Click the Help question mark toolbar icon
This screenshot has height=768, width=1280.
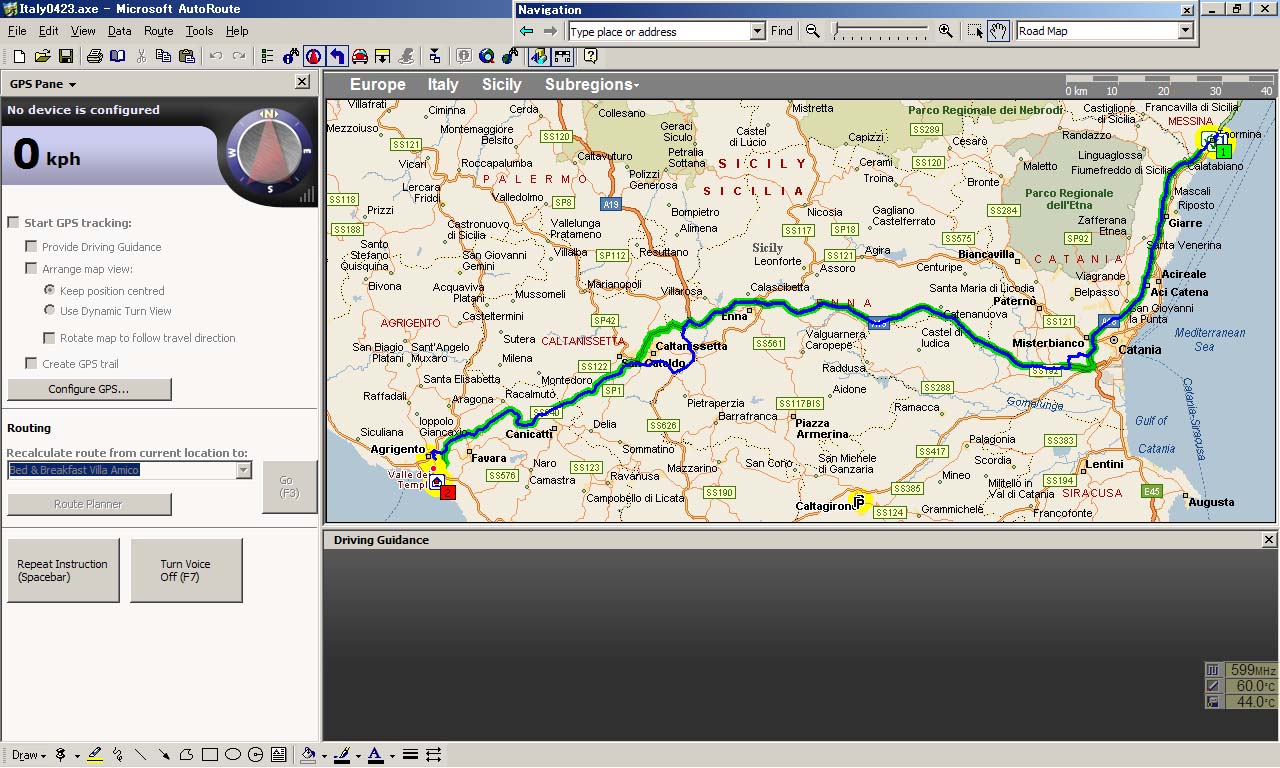coord(590,56)
